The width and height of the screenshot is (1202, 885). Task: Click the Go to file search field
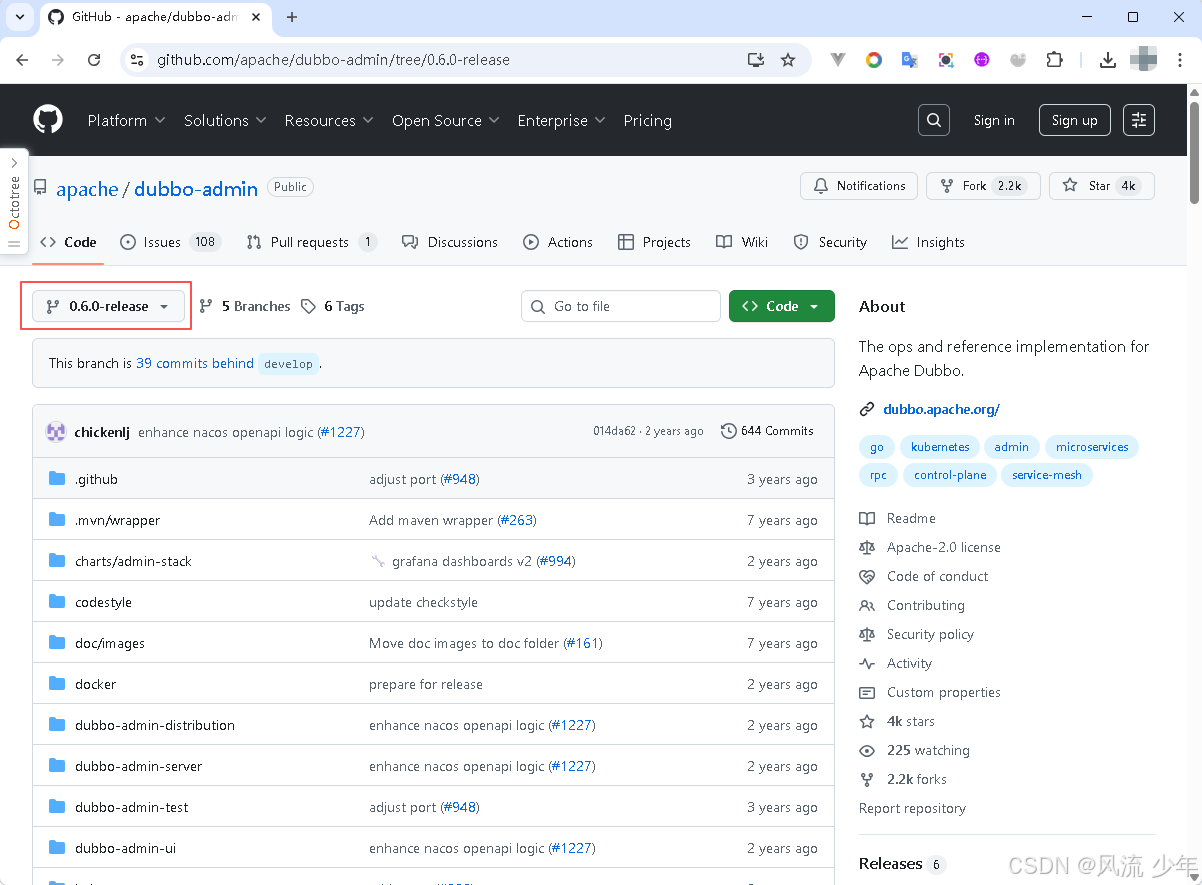tap(621, 306)
